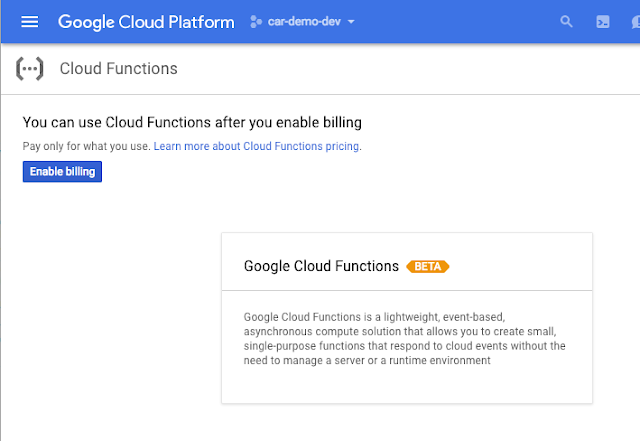The image size is (640, 441).
Task: Activate the Cloud Shell terminal icon
Action: 603,22
